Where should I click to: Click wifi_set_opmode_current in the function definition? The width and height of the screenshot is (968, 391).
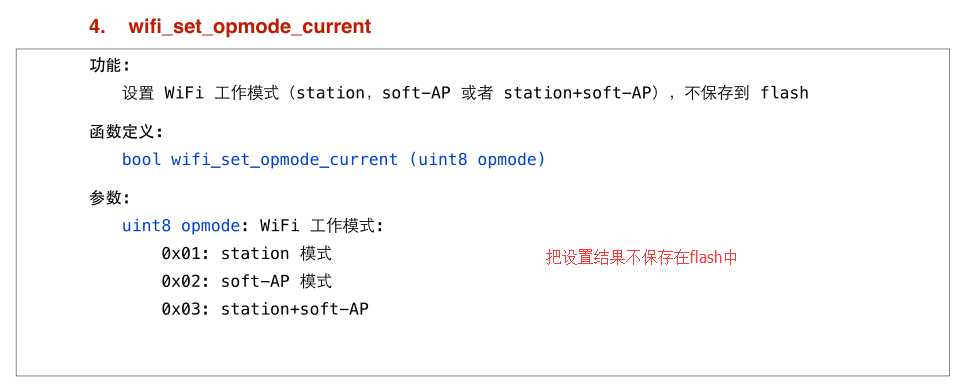pyautogui.click(x=285, y=160)
